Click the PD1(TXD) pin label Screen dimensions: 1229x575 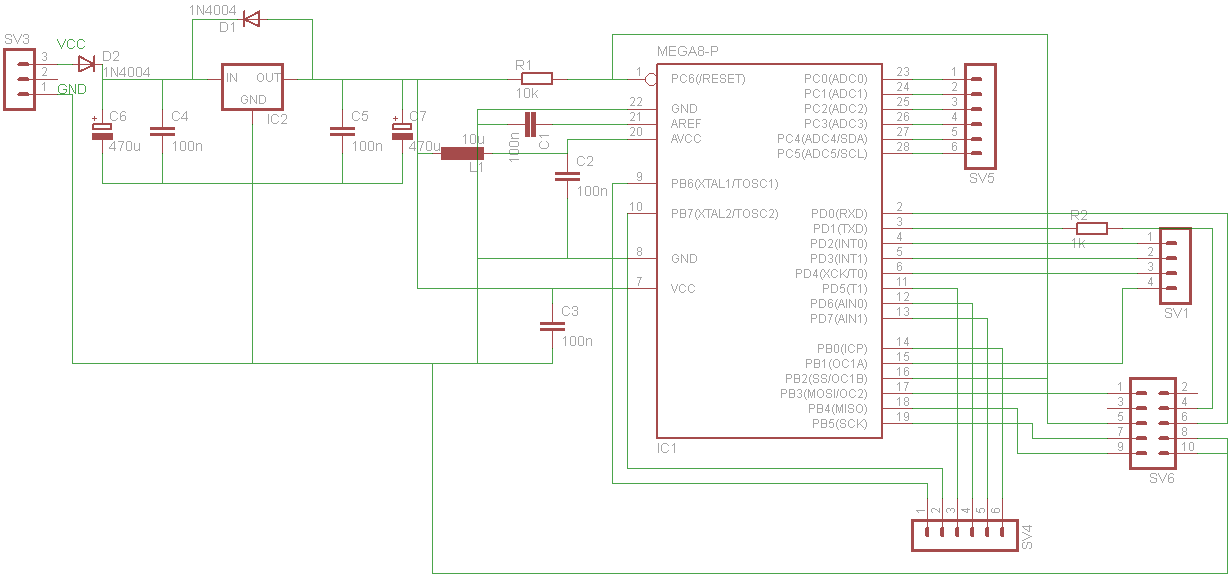(839, 229)
